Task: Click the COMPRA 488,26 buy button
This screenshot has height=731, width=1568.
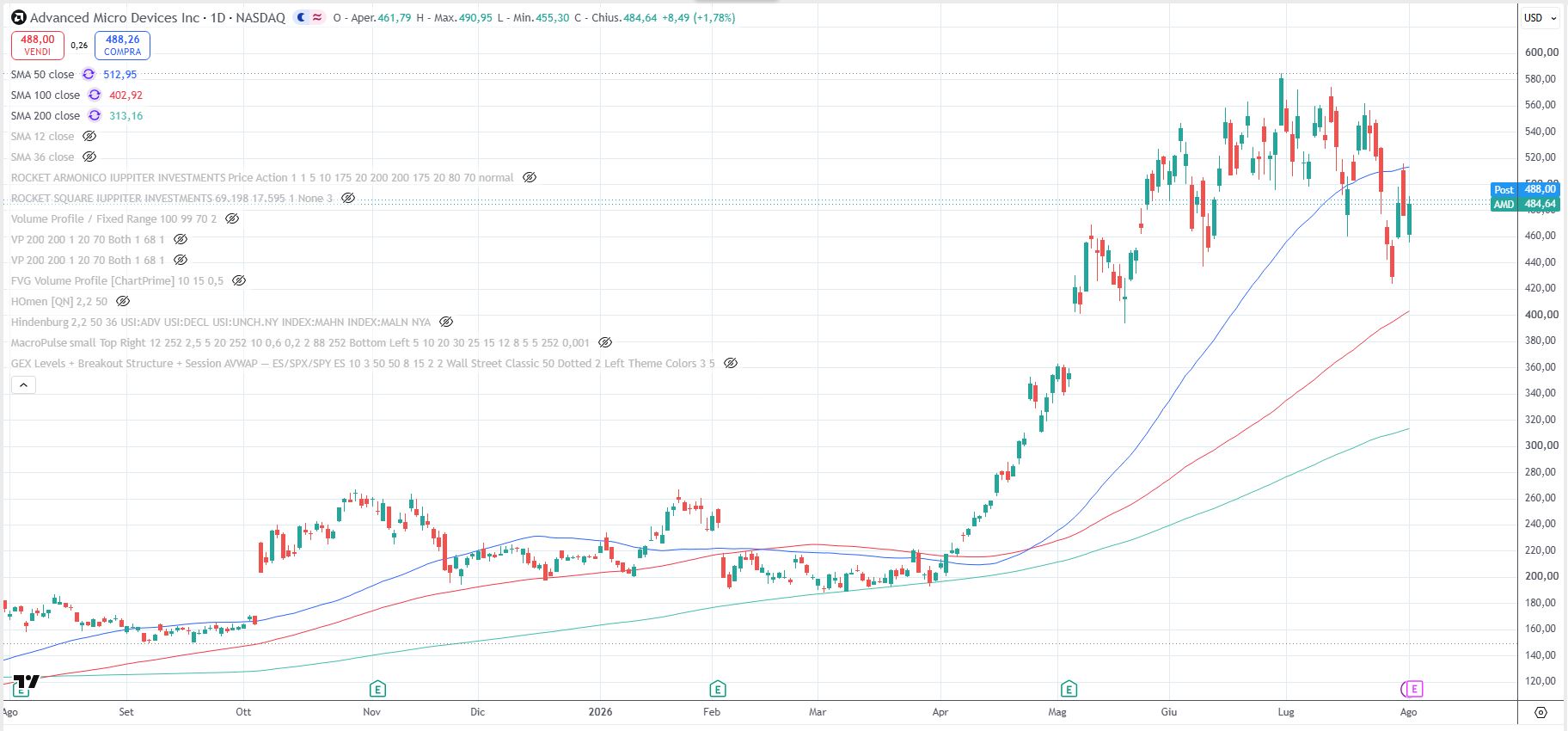Action: coord(123,45)
